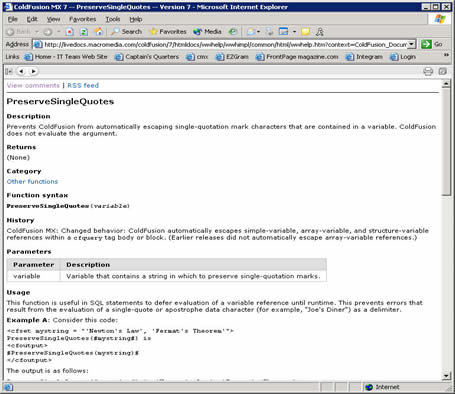Click the vertical scrollbar down arrow
455x394 pixels.
click(x=446, y=376)
